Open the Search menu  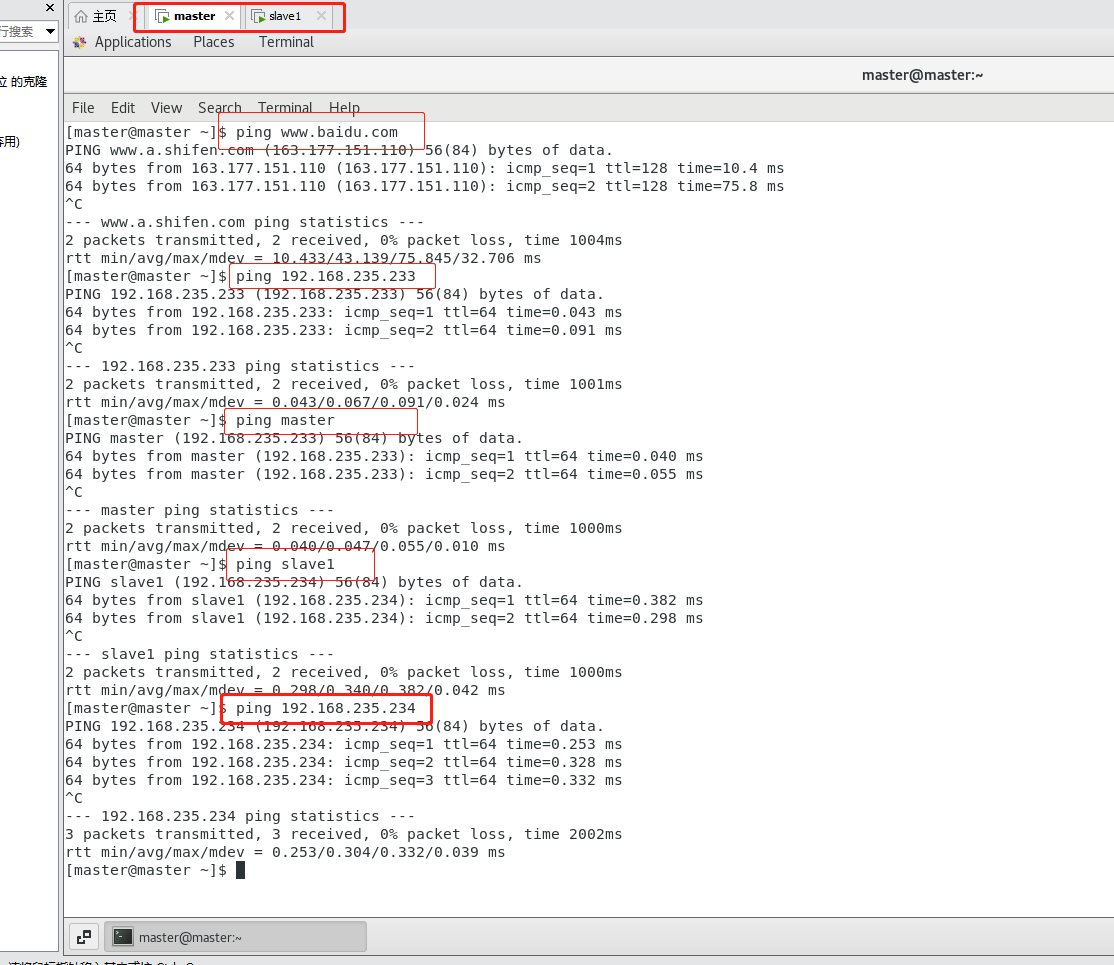(220, 108)
